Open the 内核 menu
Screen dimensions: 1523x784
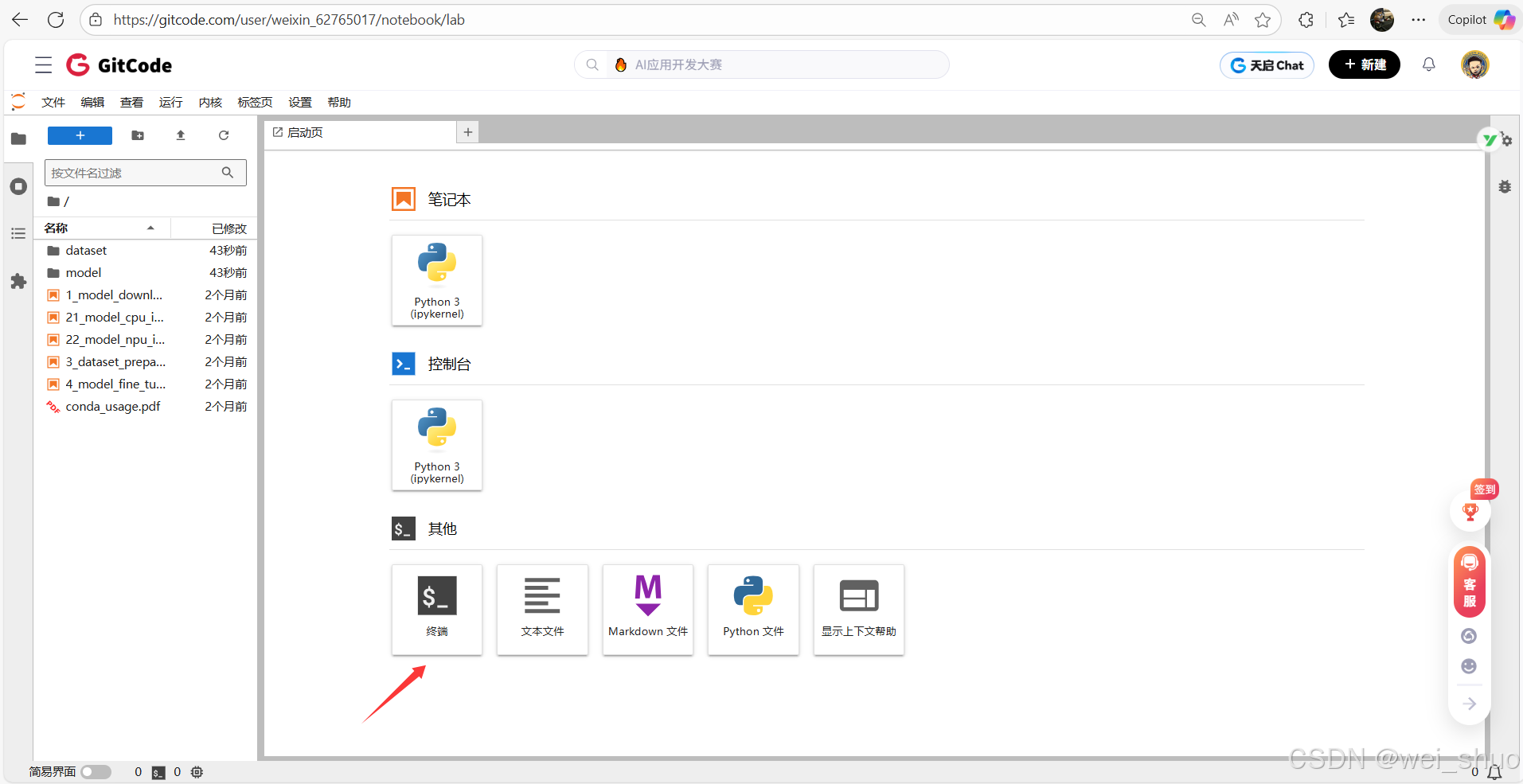[210, 102]
